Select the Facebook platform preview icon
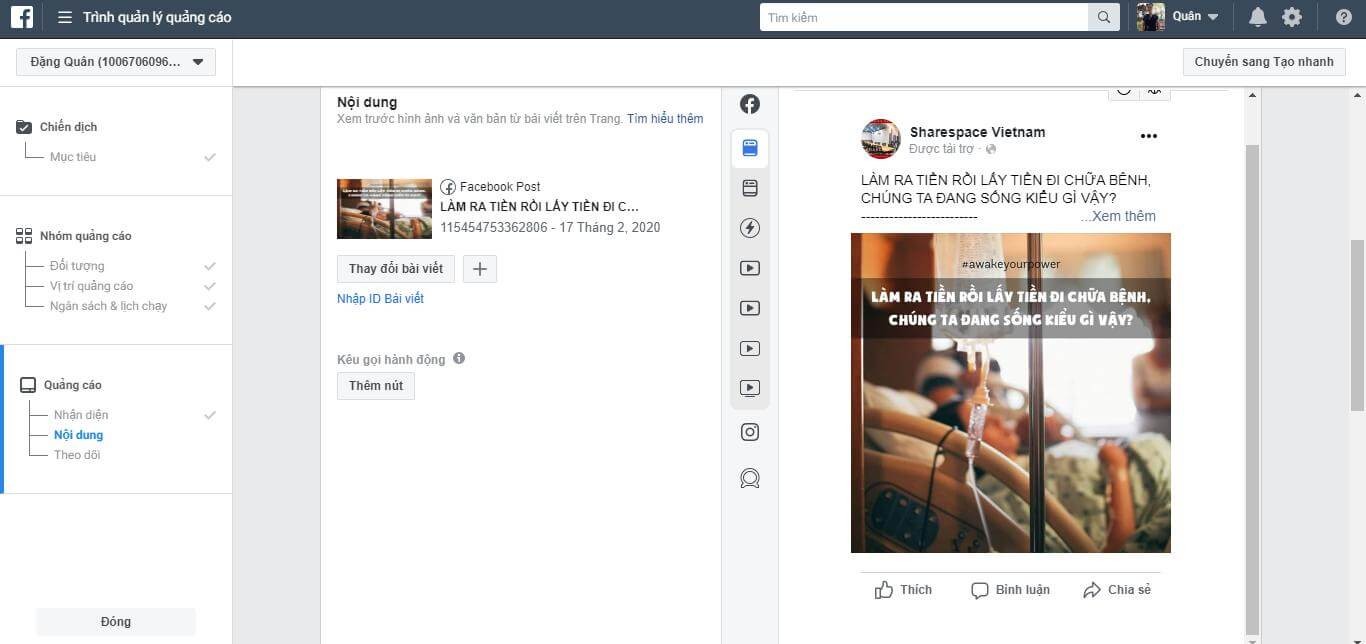 749,104
